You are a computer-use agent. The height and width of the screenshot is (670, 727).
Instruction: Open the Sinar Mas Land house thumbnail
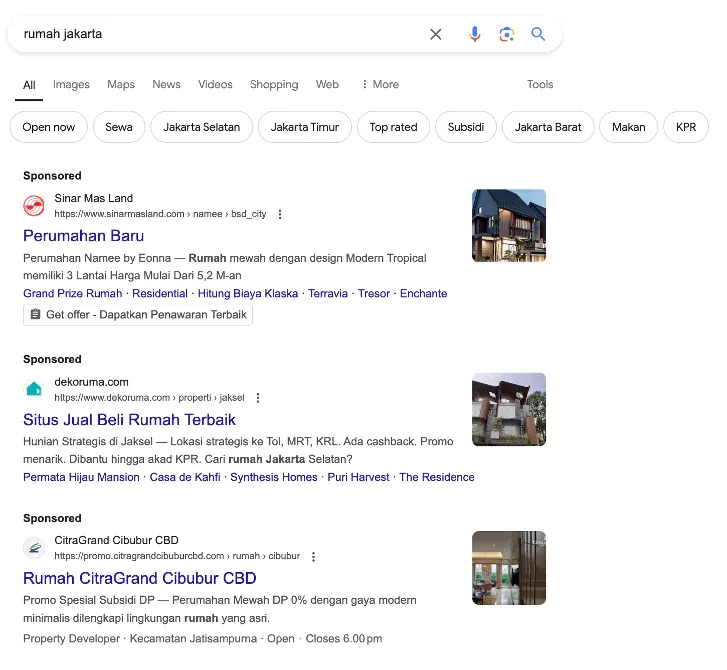509,225
